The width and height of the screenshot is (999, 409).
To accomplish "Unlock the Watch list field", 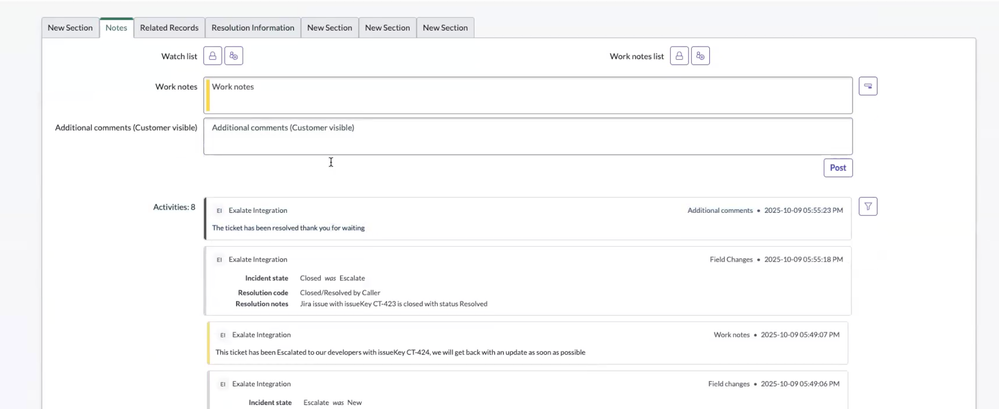I will (x=213, y=56).
